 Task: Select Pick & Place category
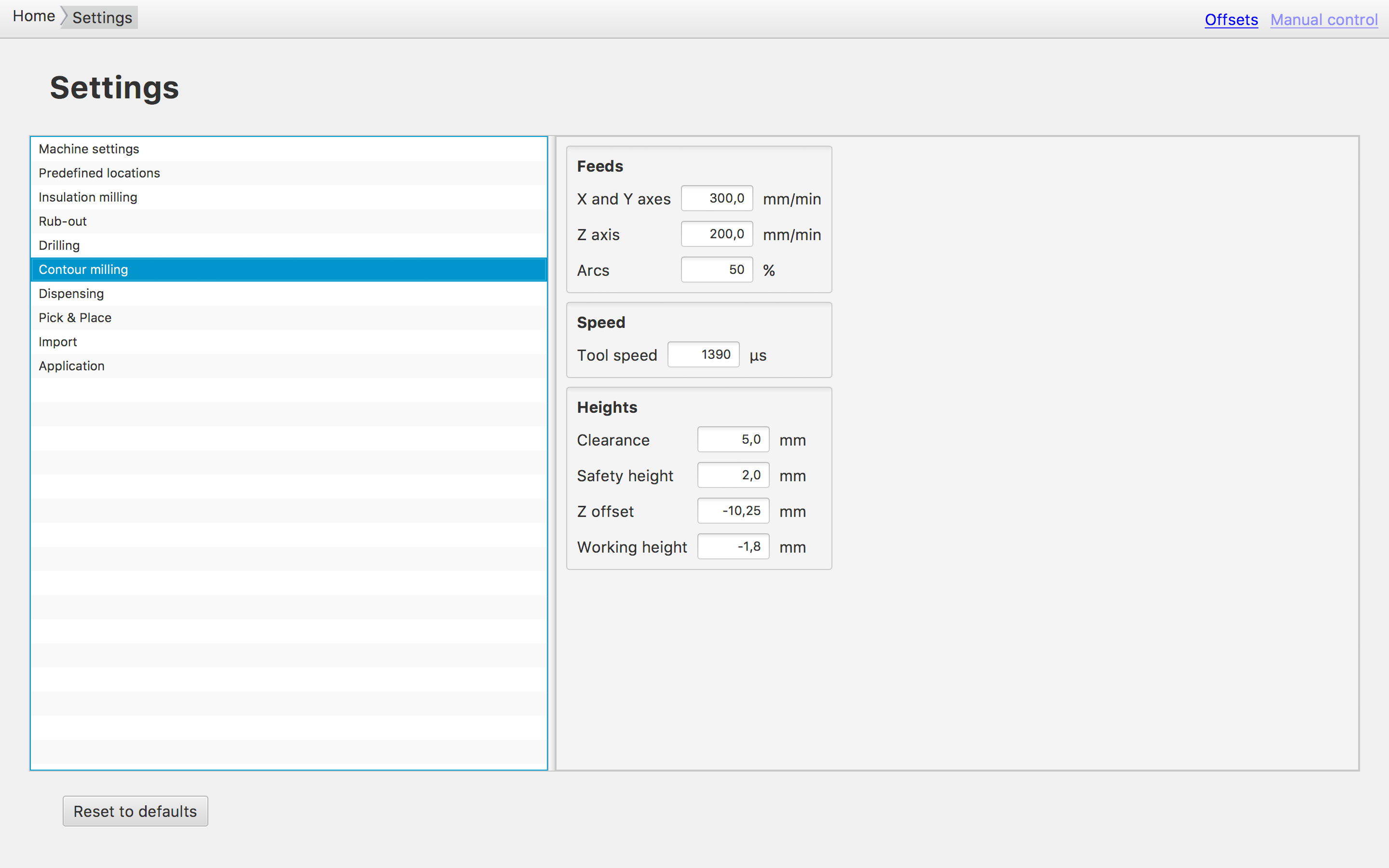tap(289, 318)
